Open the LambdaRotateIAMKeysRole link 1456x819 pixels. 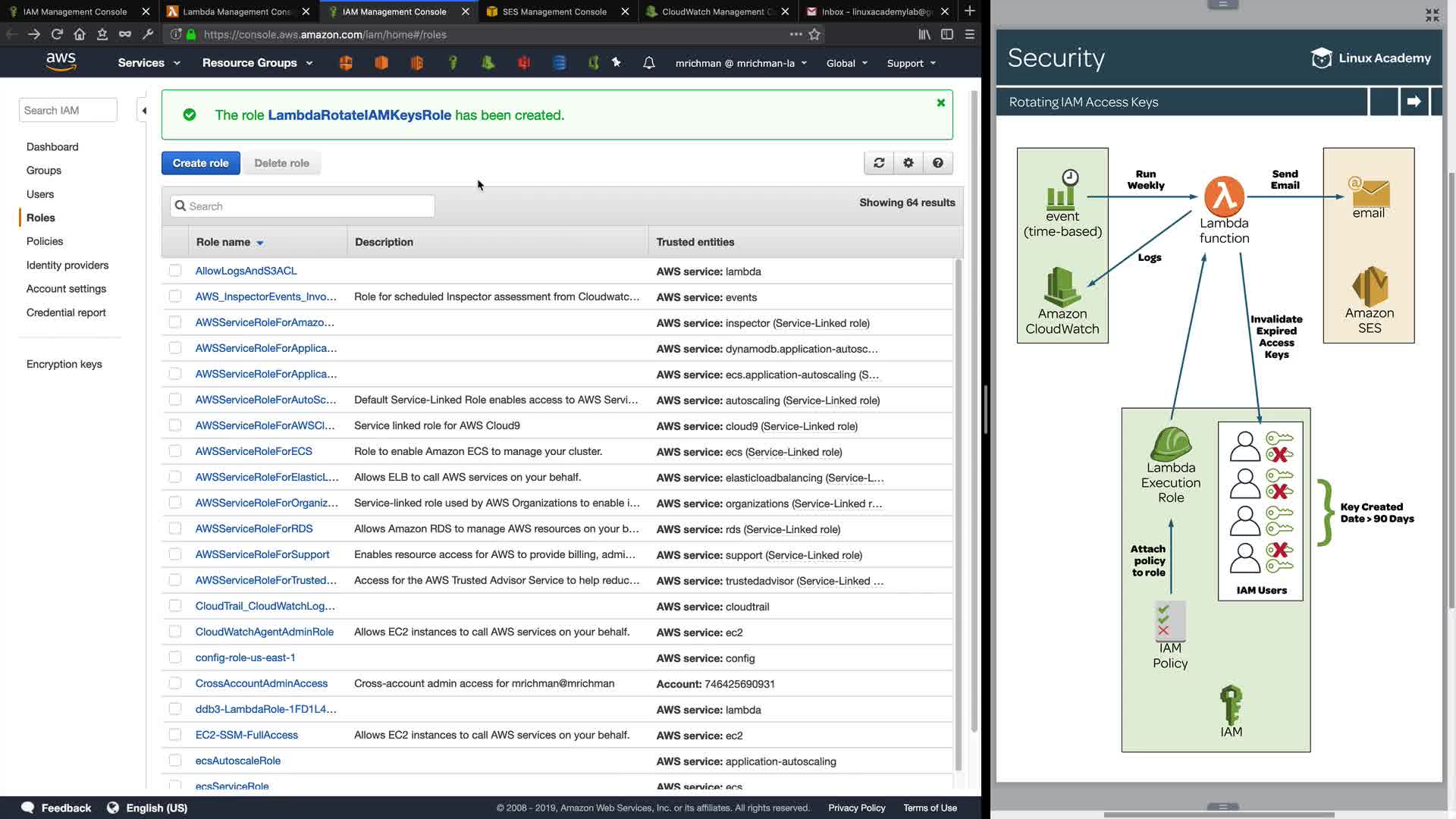(x=359, y=115)
